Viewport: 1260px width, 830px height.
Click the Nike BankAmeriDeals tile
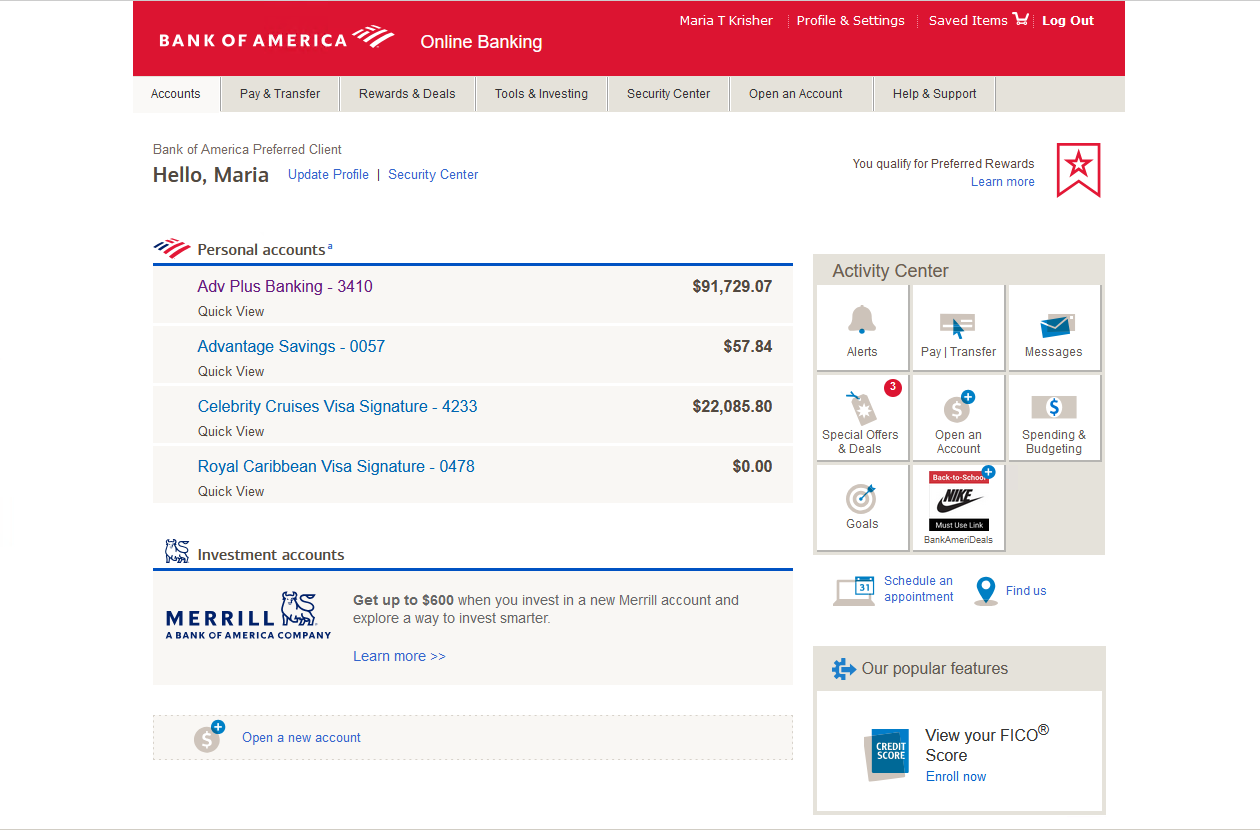coord(958,507)
